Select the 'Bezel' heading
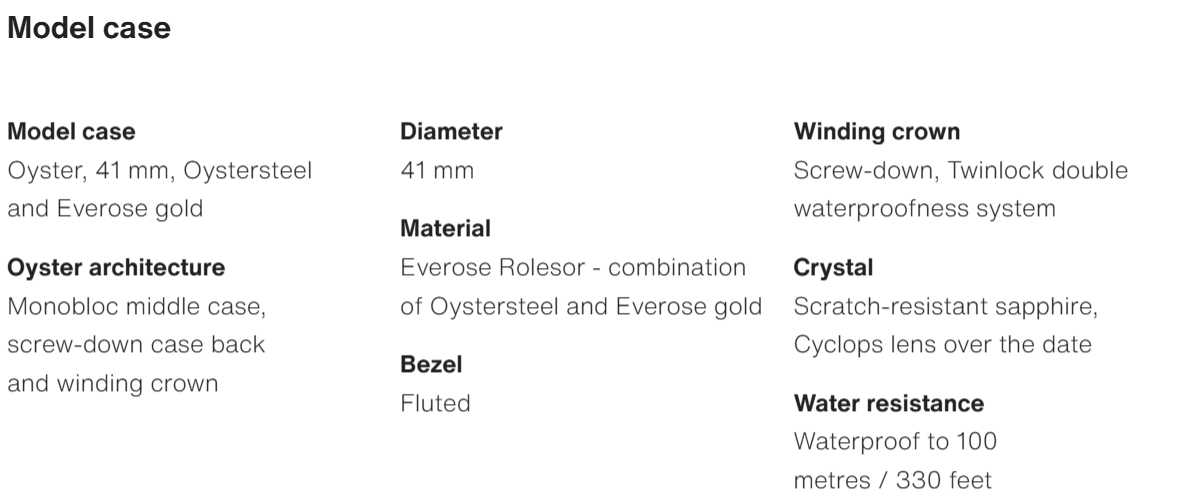Image resolution: width=1197 pixels, height=497 pixels. tap(431, 365)
